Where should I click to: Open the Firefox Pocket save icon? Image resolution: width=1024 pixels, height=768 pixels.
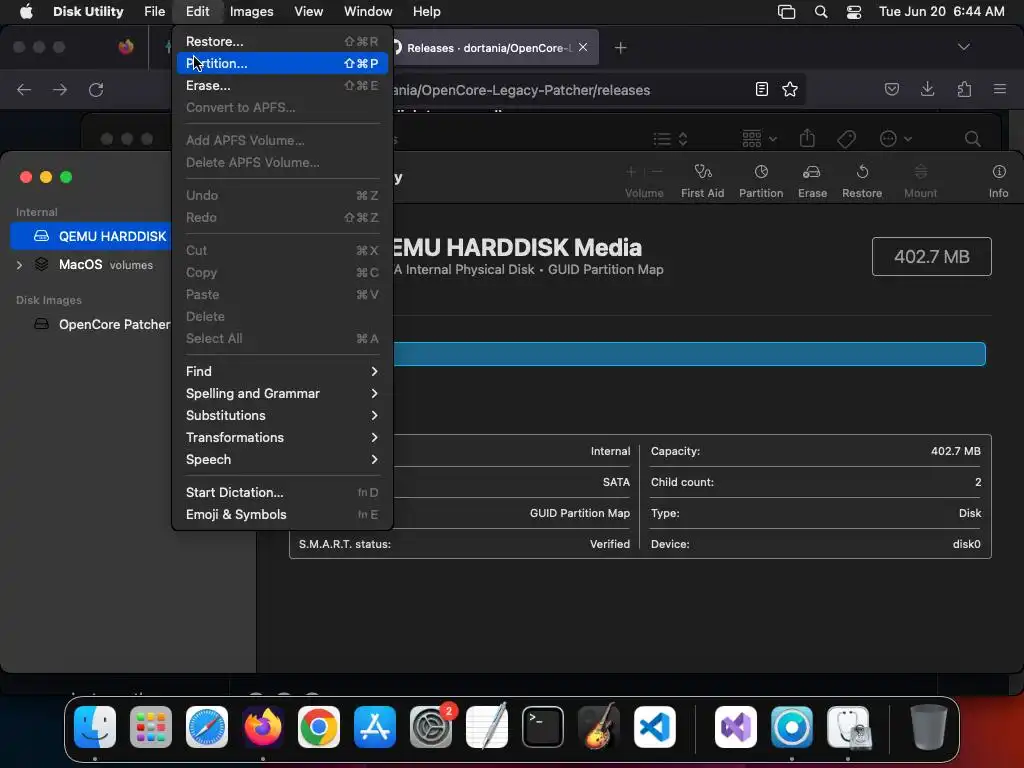891,89
